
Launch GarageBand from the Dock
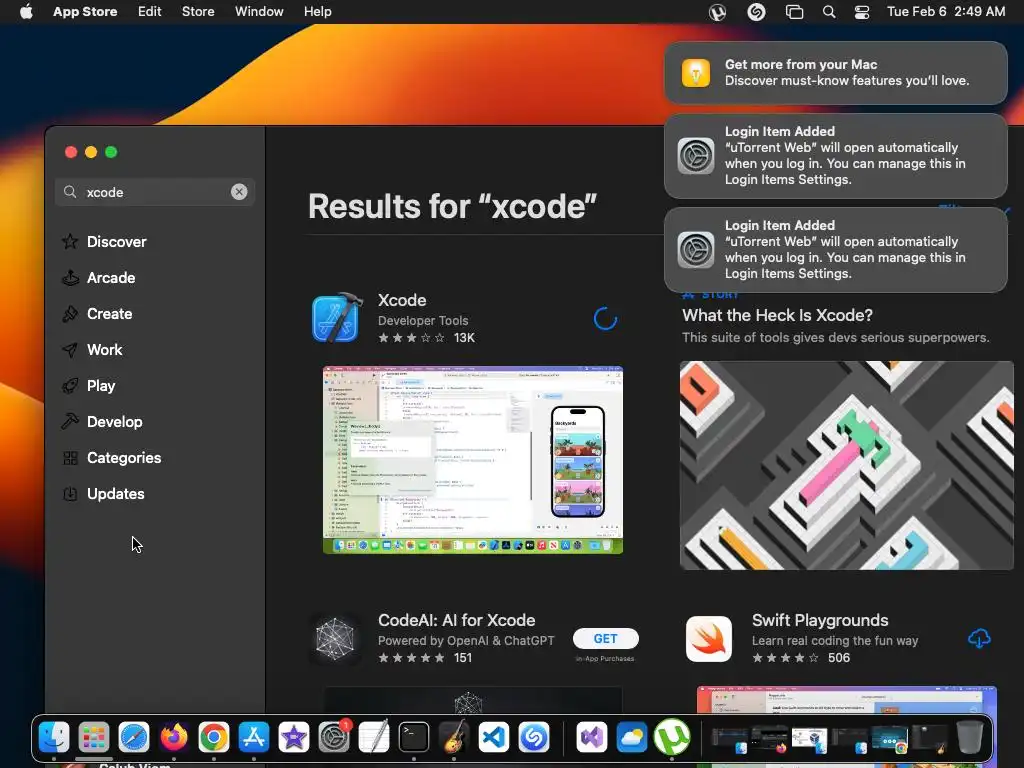454,737
